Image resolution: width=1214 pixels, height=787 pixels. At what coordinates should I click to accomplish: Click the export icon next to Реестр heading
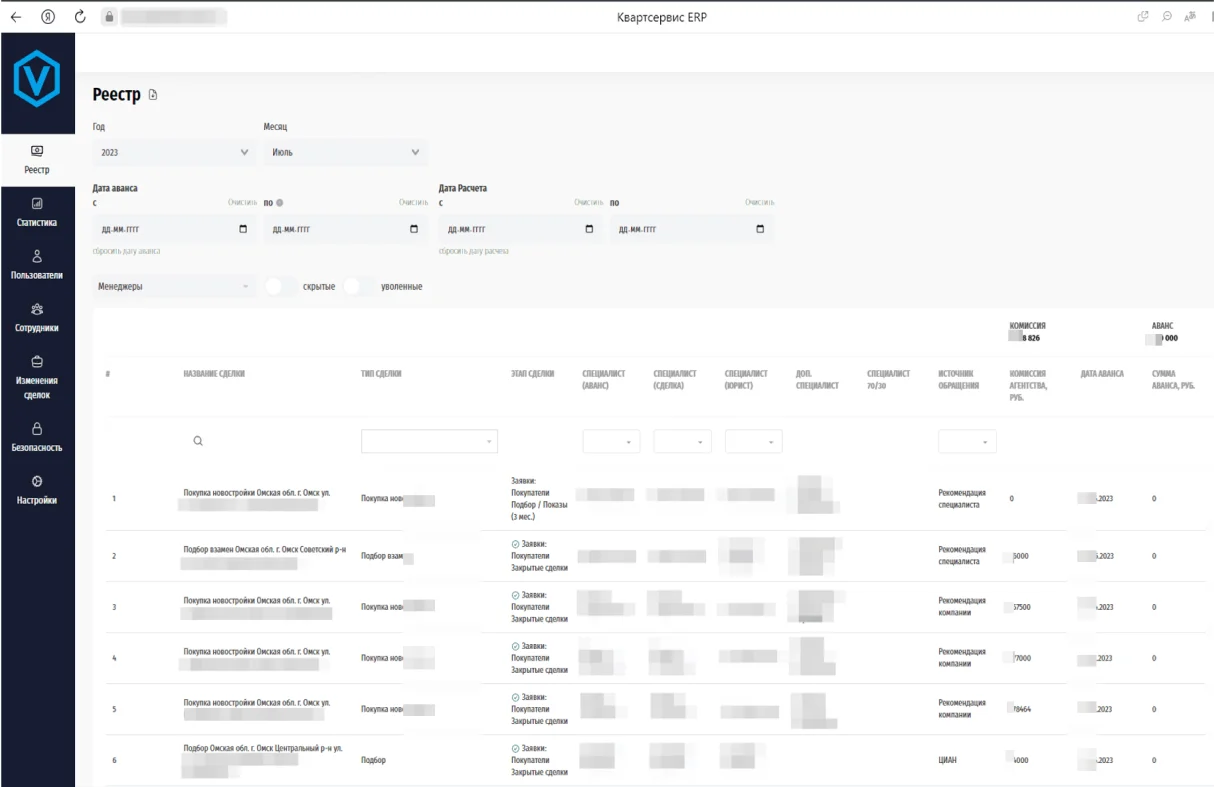pyautogui.click(x=153, y=95)
